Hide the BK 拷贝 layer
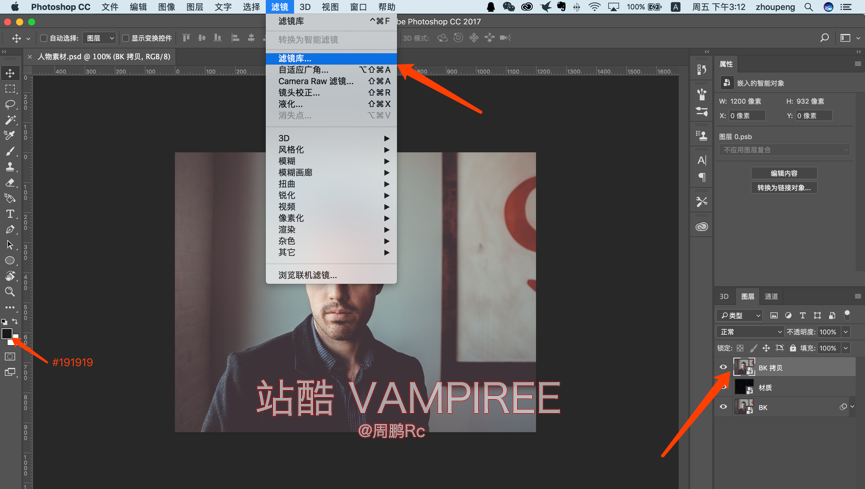This screenshot has width=865, height=489. click(x=723, y=367)
